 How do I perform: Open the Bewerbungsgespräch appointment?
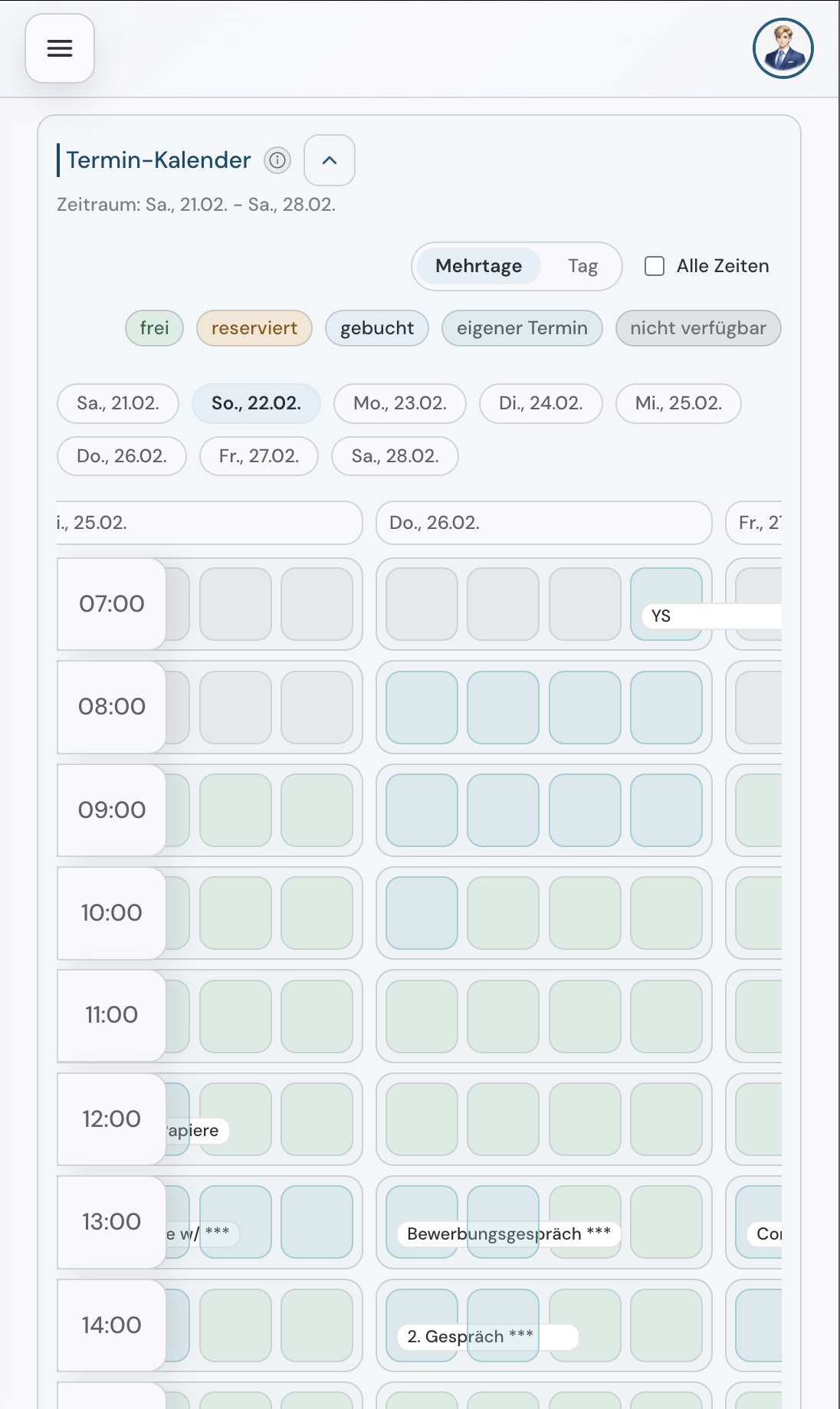point(509,1233)
